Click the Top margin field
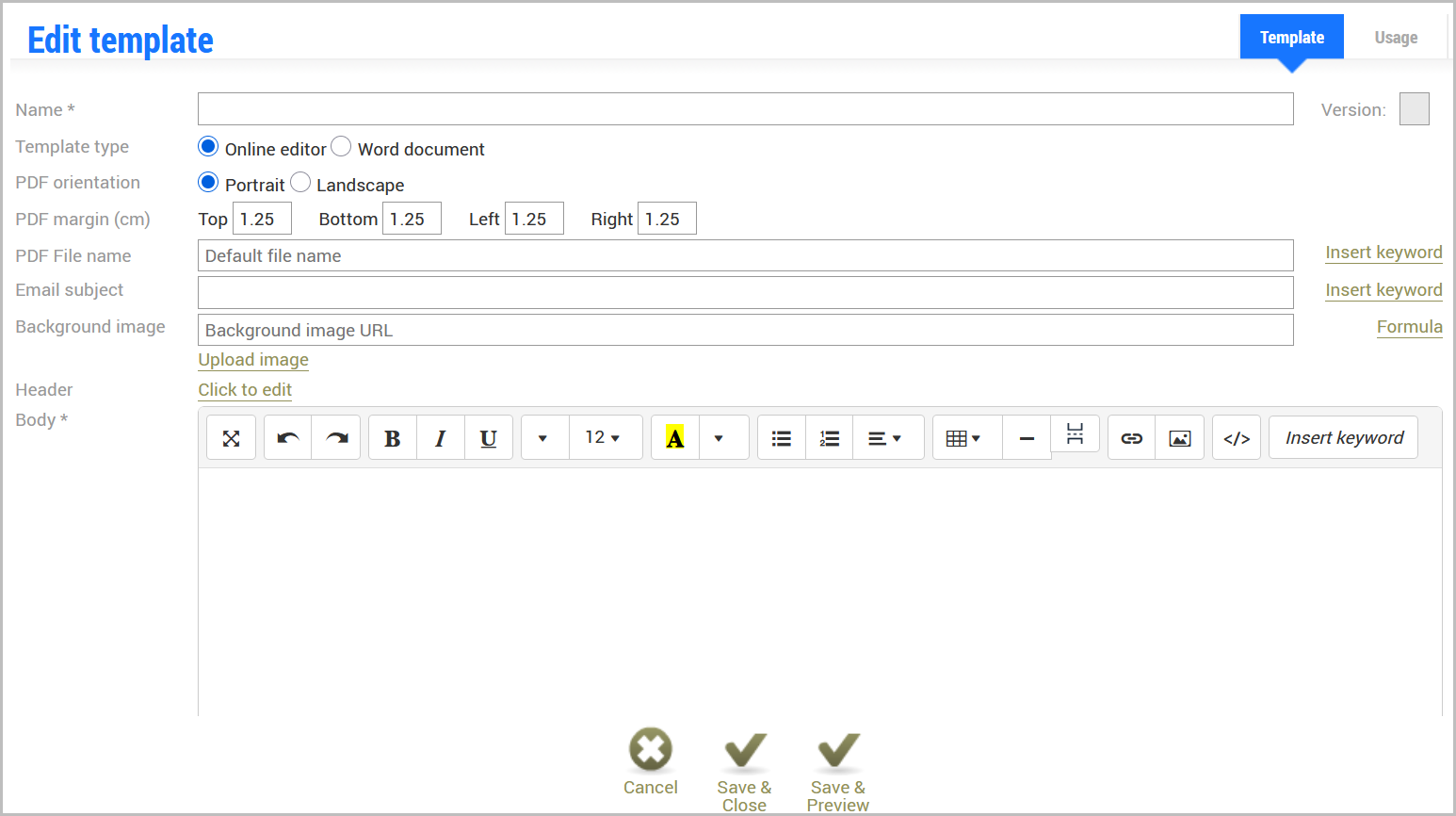 tap(263, 219)
